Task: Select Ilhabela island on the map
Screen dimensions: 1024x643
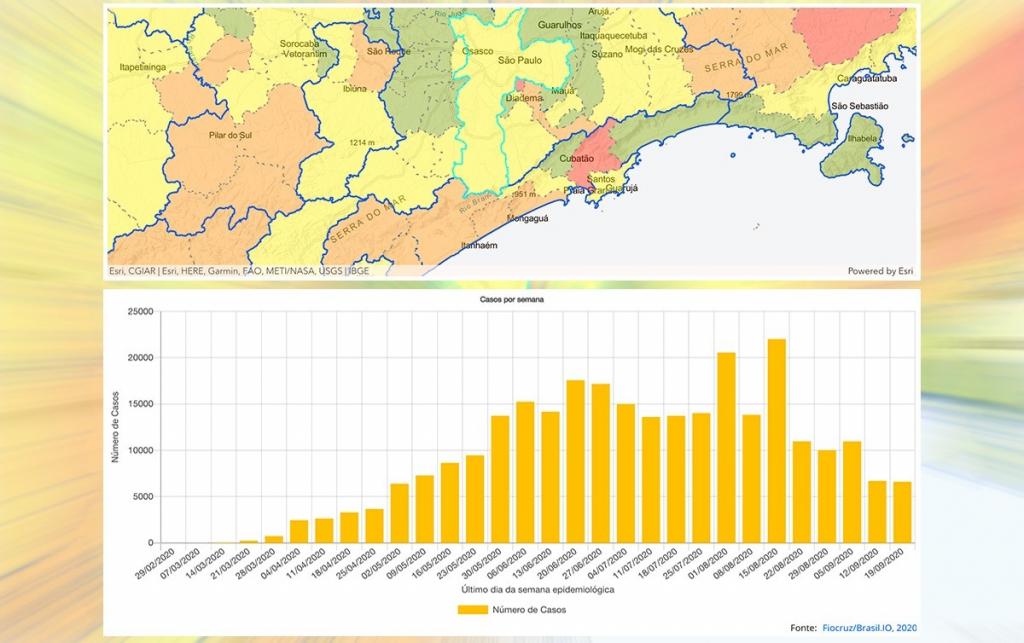Action: (x=865, y=139)
